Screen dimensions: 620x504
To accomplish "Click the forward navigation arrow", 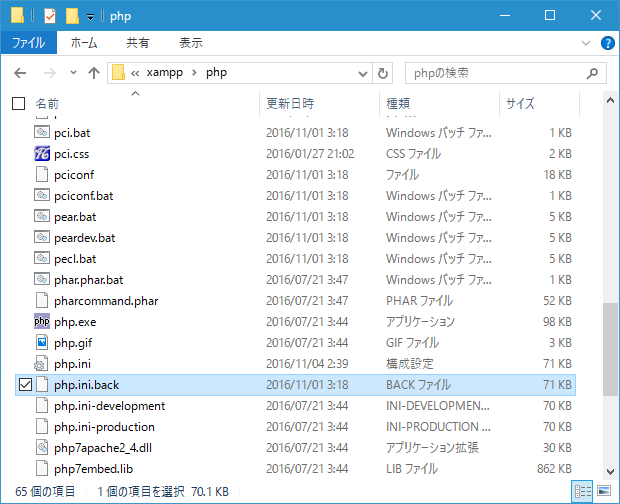I will pyautogui.click(x=49, y=73).
